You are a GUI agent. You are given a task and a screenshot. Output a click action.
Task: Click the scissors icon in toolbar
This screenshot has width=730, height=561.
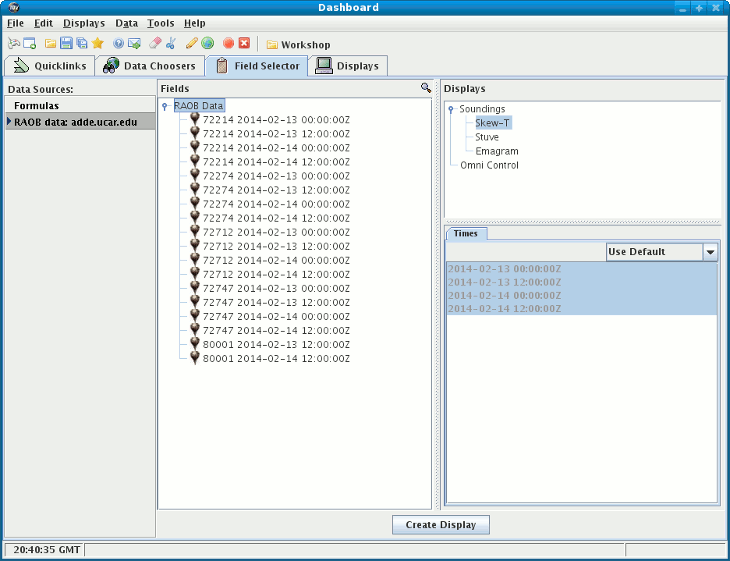pyautogui.click(x=171, y=44)
